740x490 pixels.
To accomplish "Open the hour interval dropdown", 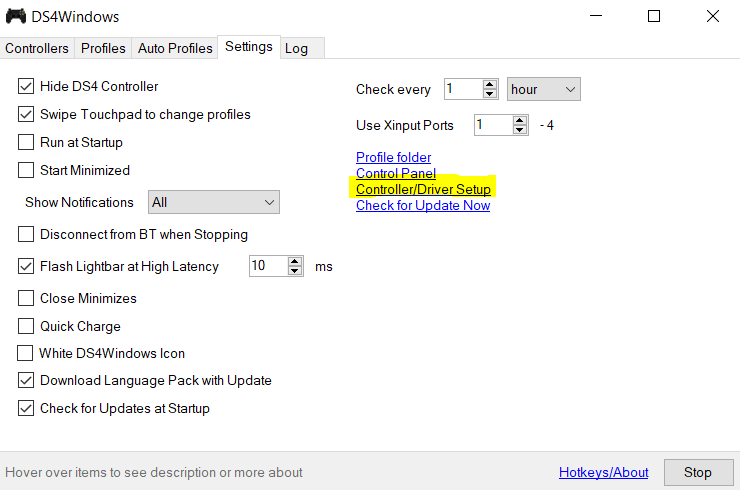I will tap(544, 89).
